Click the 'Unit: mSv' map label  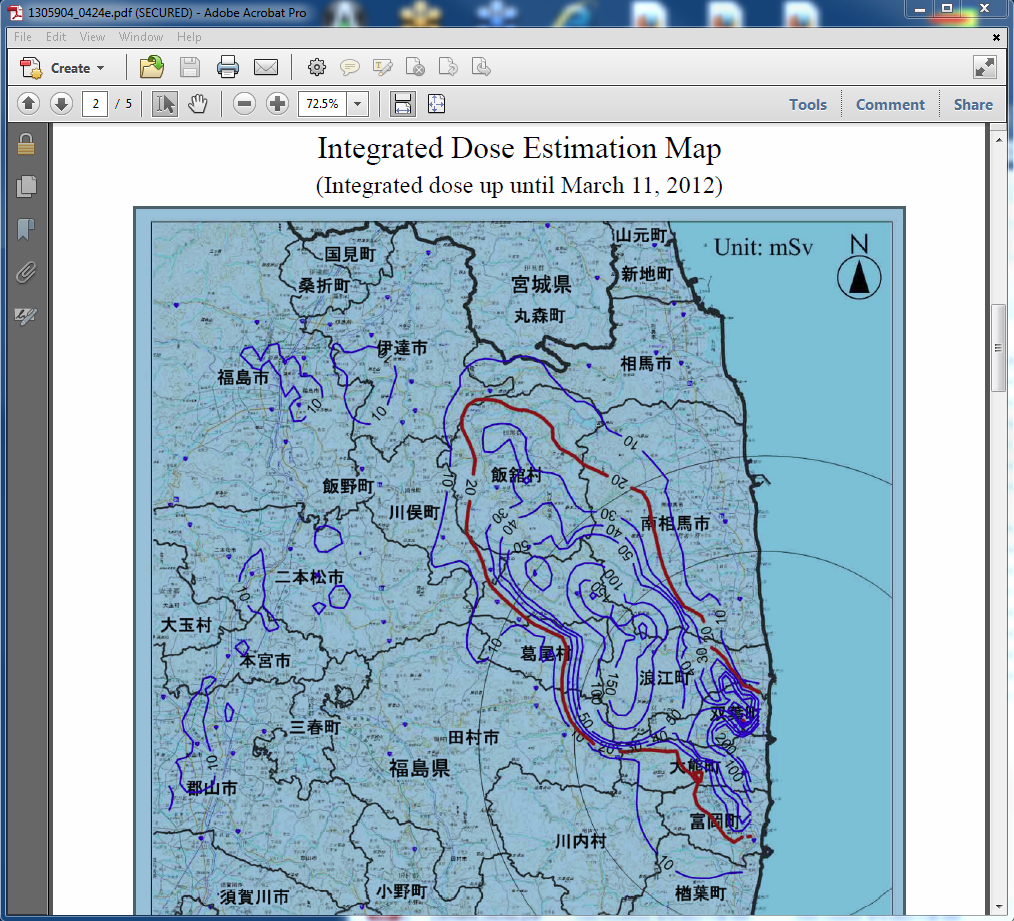763,247
